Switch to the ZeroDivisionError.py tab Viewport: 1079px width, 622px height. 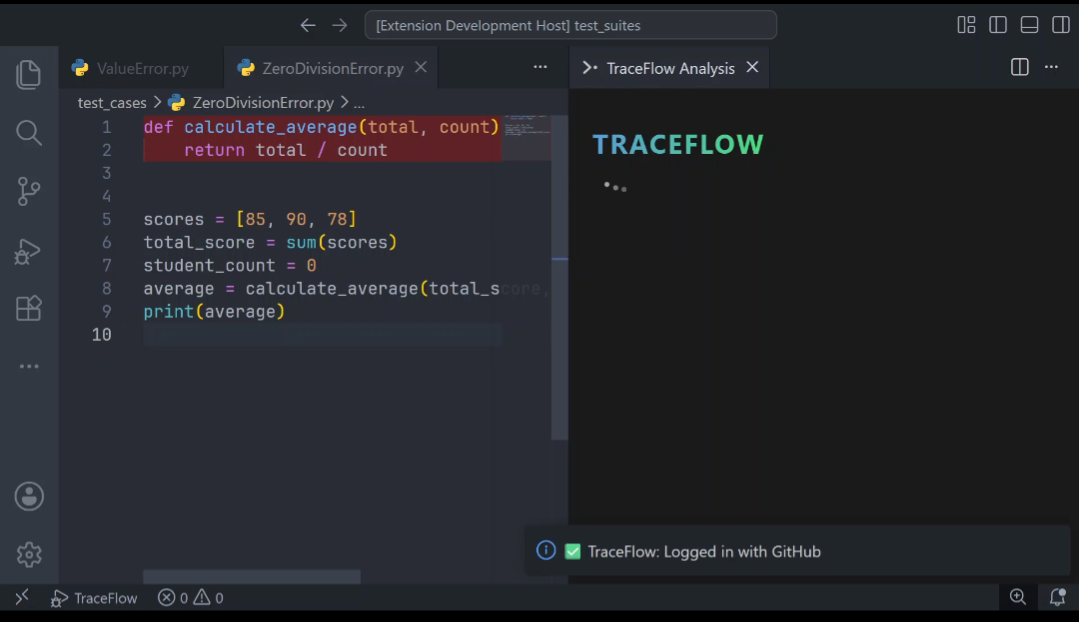click(x=332, y=68)
